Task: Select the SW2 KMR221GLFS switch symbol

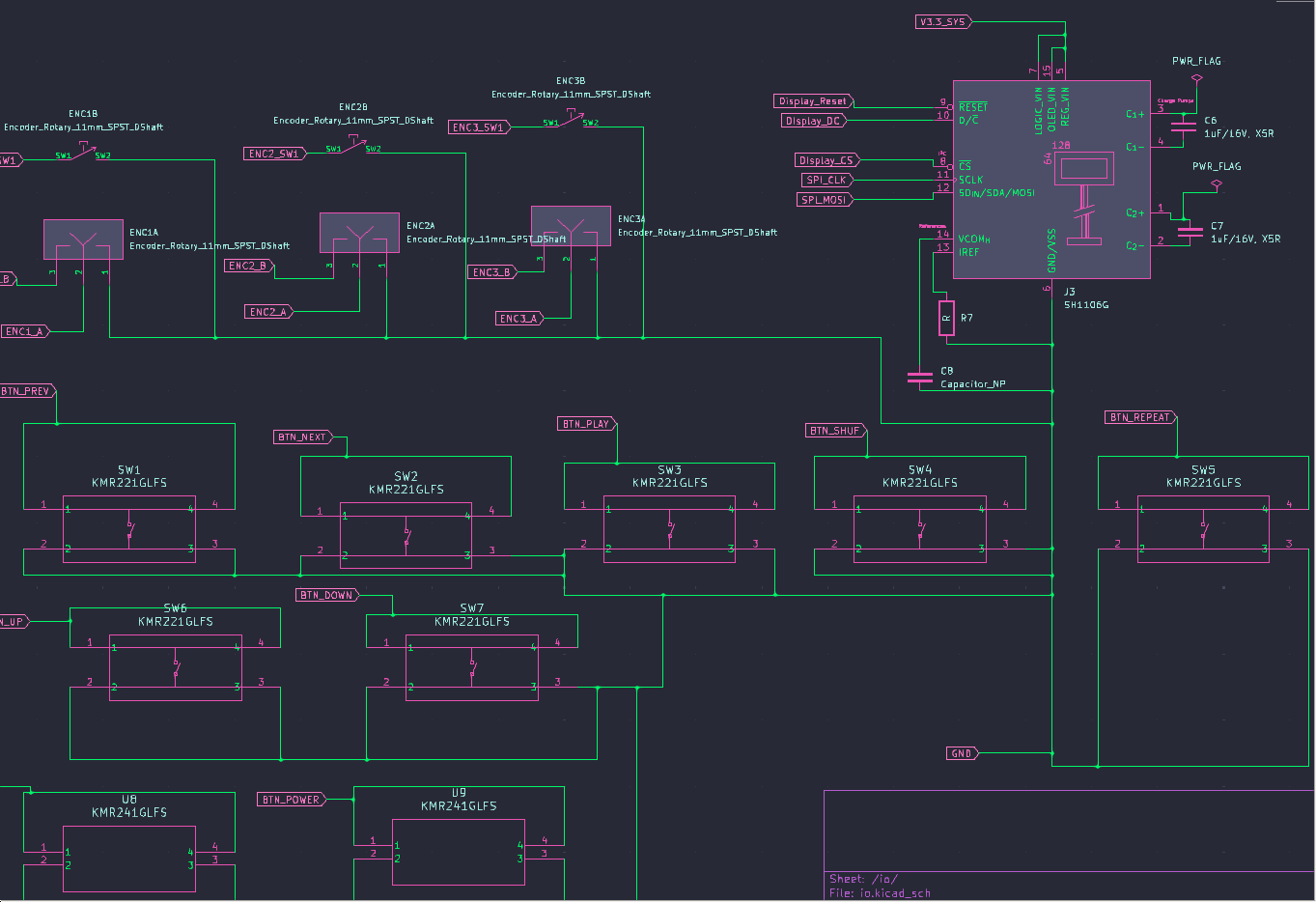Action: (406, 536)
